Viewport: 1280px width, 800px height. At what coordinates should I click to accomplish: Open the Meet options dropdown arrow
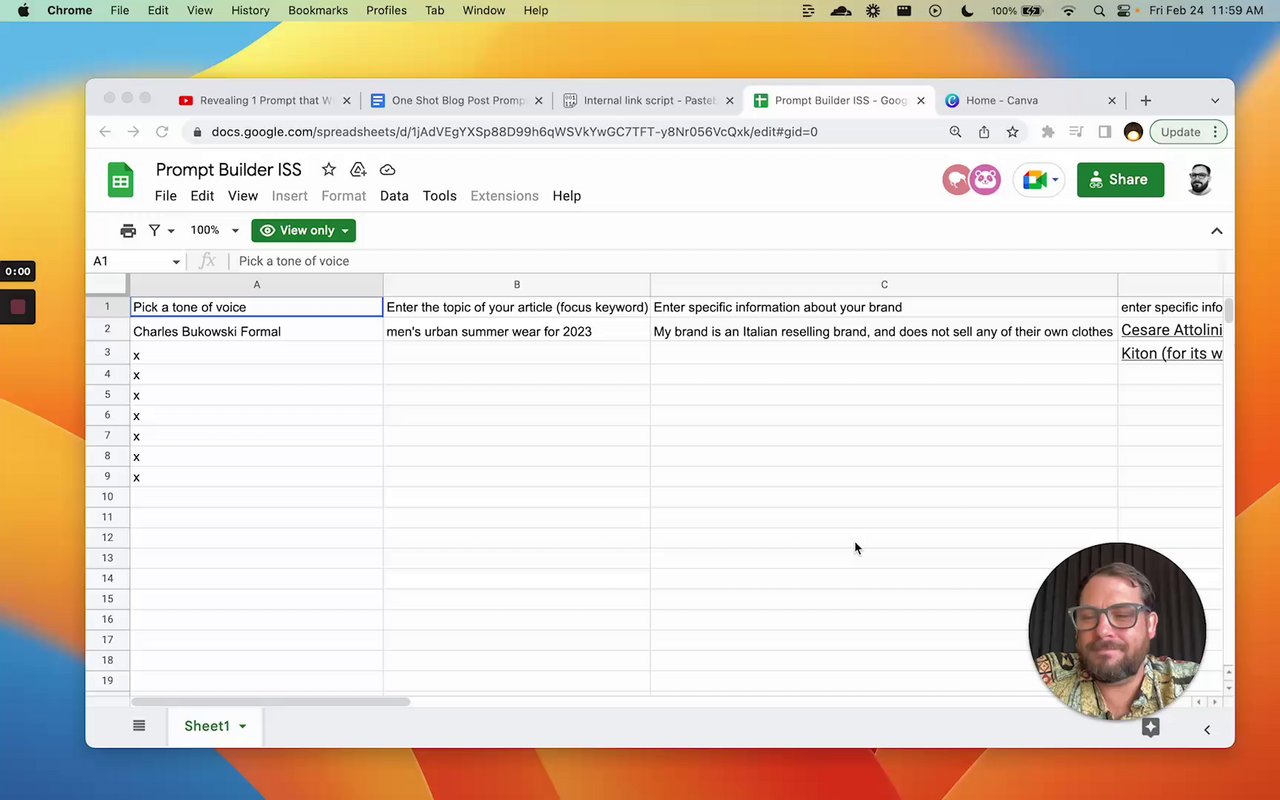point(1054,181)
